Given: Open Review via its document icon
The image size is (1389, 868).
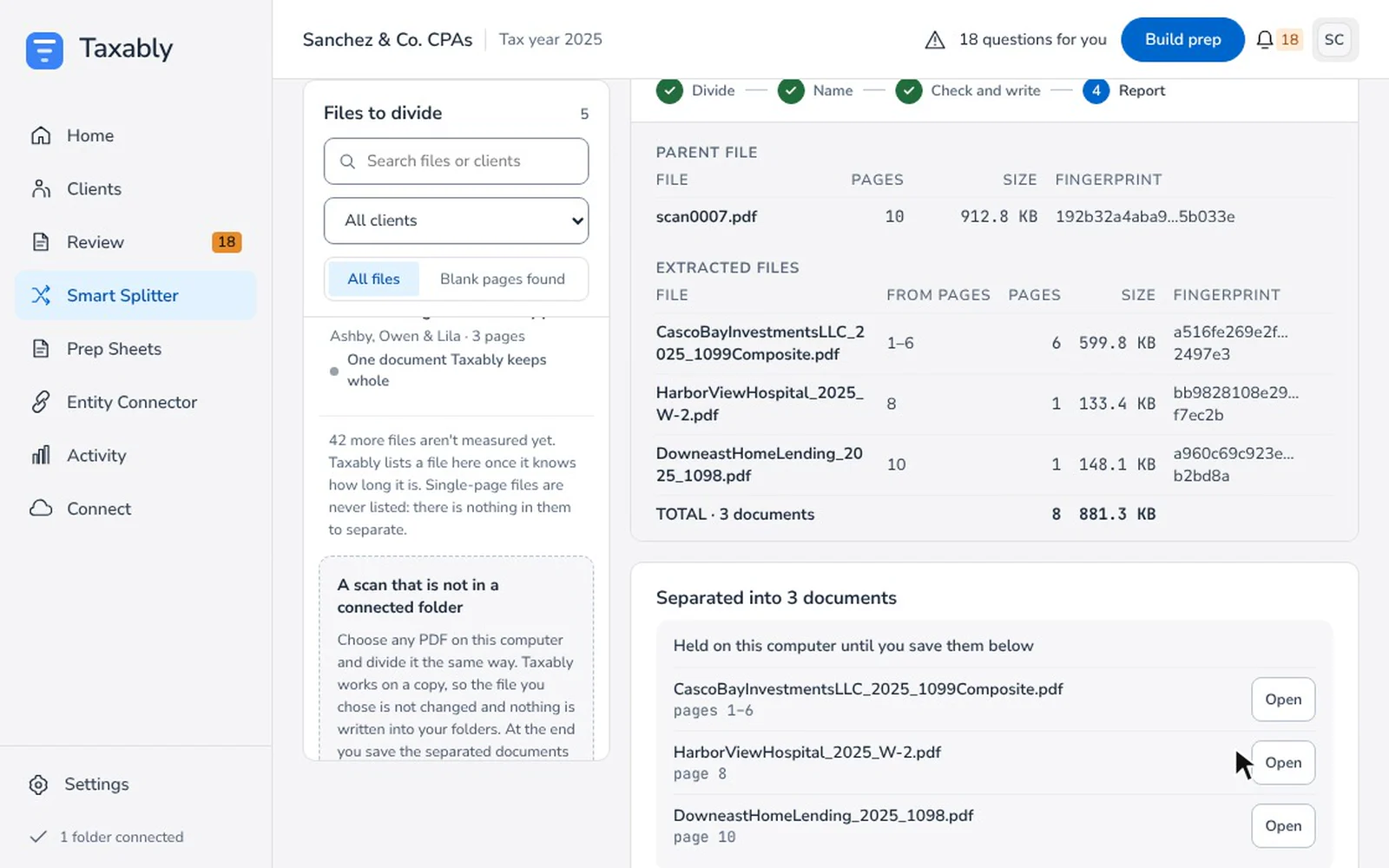Looking at the screenshot, I should click(x=41, y=242).
